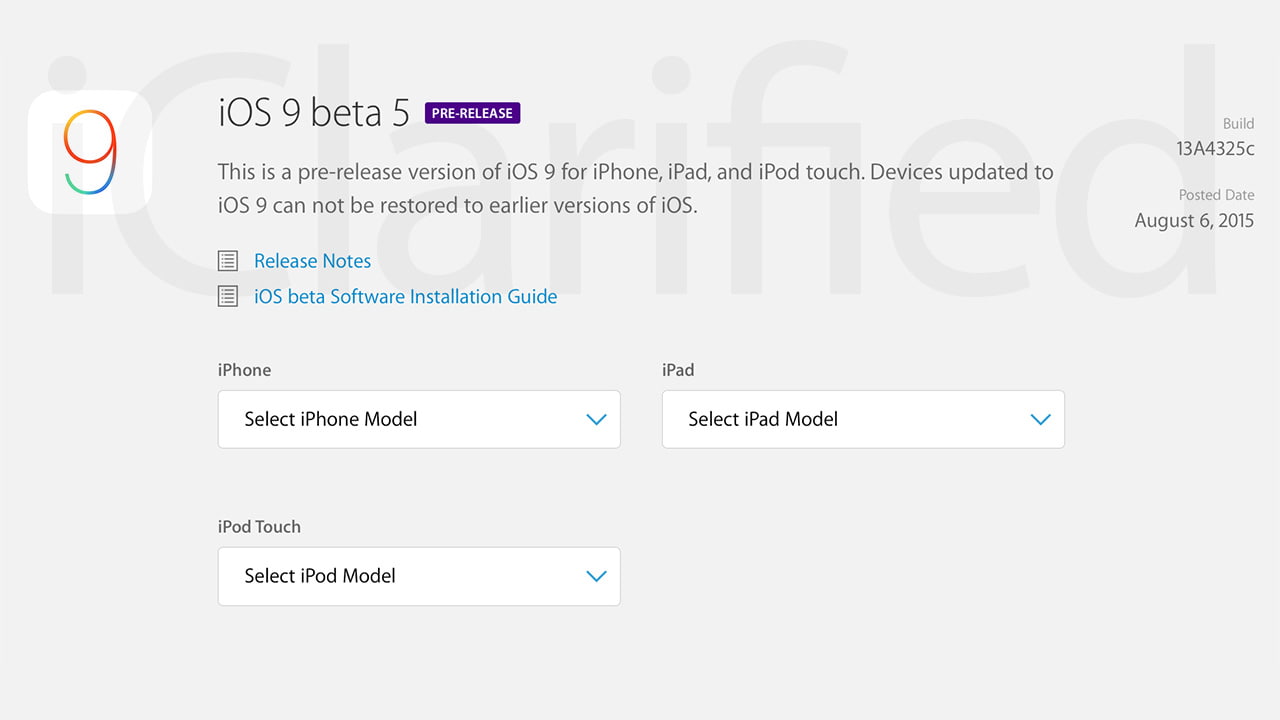Image resolution: width=1280 pixels, height=720 pixels.
Task: Click the iOS 9 beta 5 heading
Action: pyautogui.click(x=314, y=113)
